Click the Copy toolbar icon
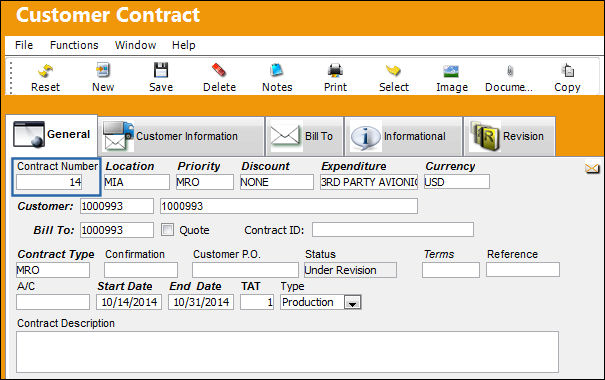 pyautogui.click(x=568, y=70)
